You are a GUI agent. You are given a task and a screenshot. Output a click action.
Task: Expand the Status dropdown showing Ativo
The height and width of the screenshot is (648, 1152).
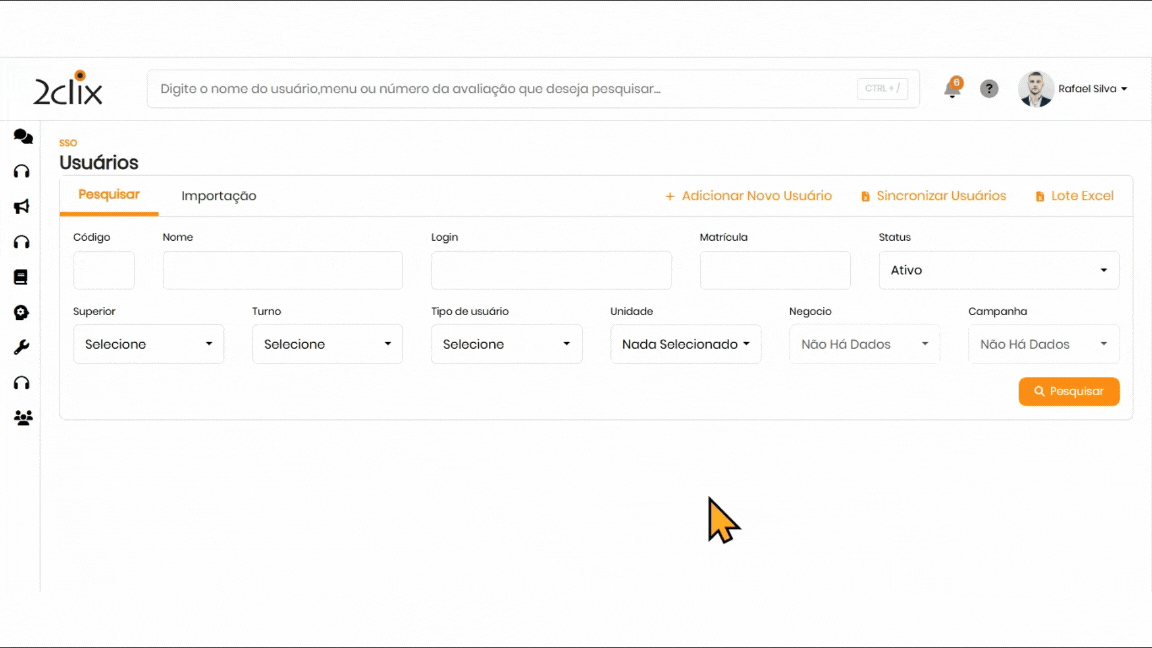tap(998, 270)
